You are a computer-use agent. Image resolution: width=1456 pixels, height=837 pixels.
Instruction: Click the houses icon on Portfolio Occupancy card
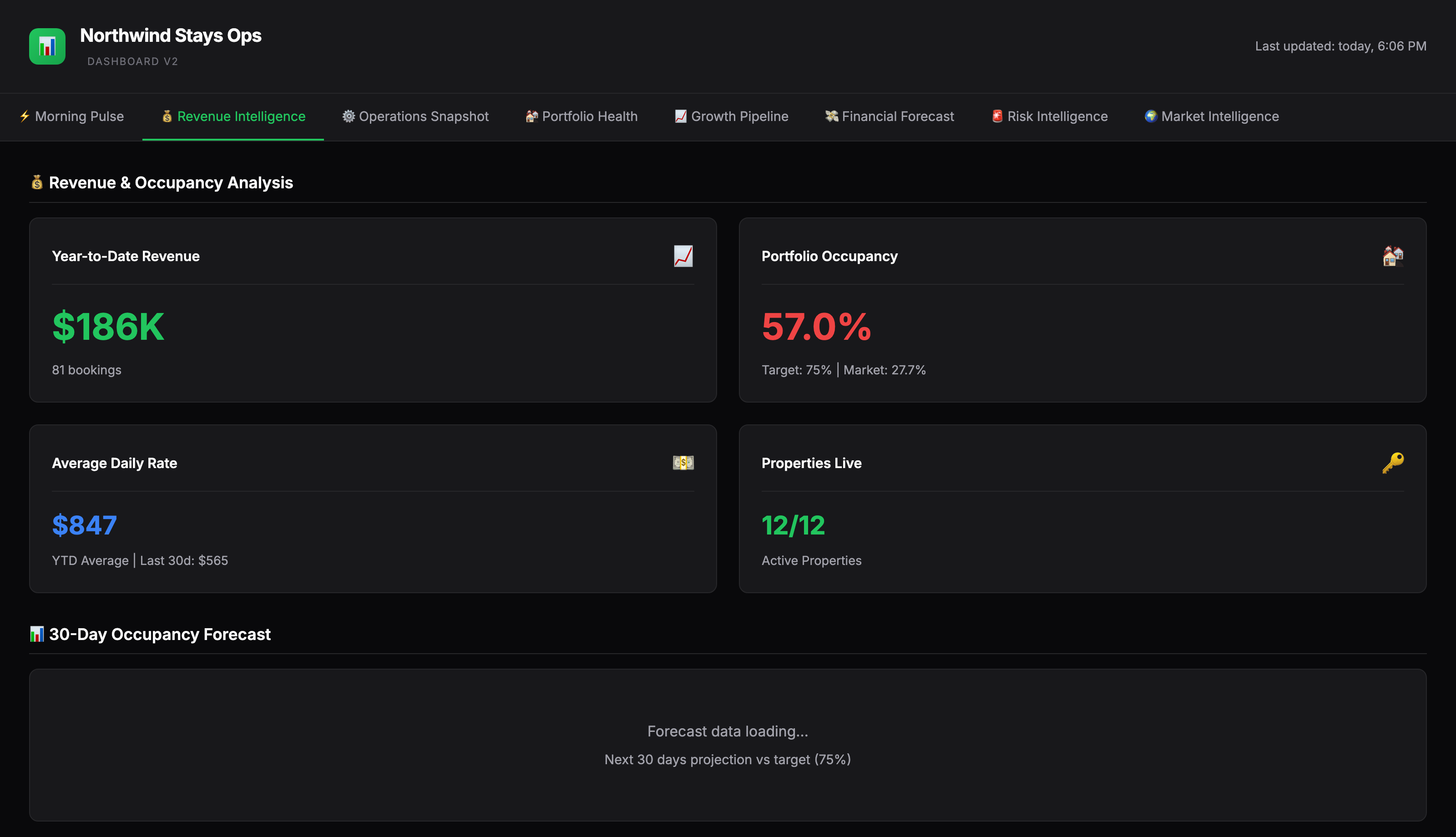click(x=1393, y=256)
